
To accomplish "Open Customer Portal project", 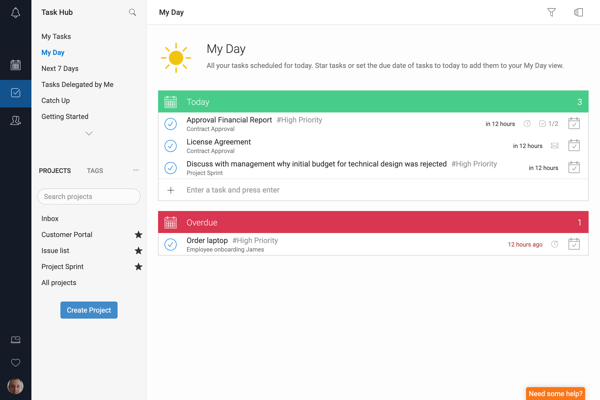I will 67,235.
